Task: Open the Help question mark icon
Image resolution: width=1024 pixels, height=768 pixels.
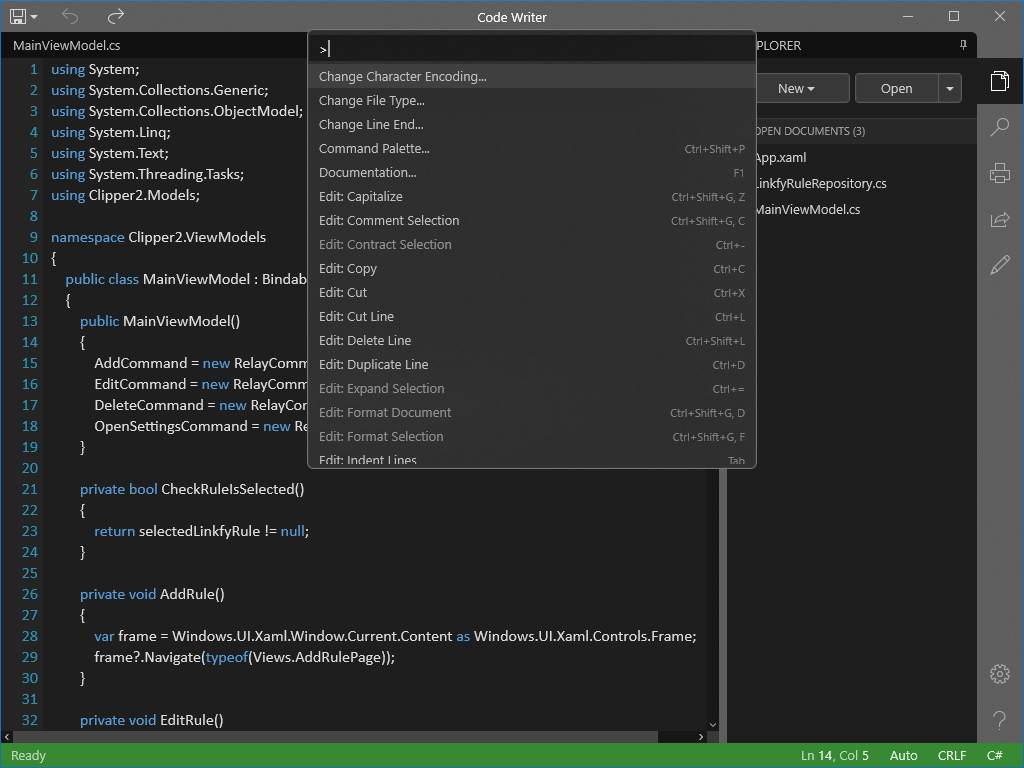Action: coord(1000,720)
